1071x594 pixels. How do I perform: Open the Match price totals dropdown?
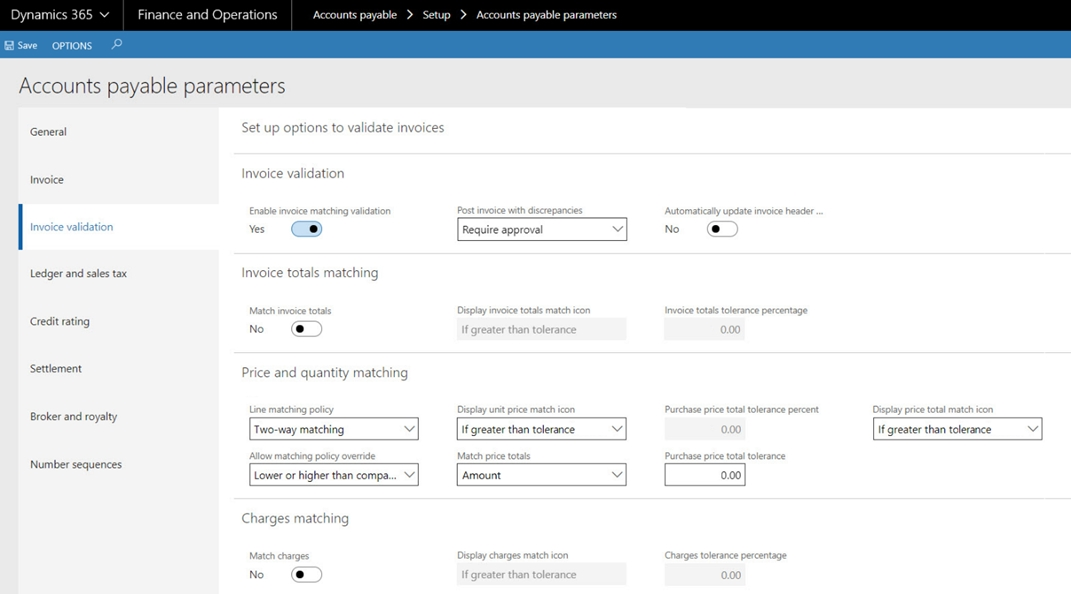tap(542, 475)
